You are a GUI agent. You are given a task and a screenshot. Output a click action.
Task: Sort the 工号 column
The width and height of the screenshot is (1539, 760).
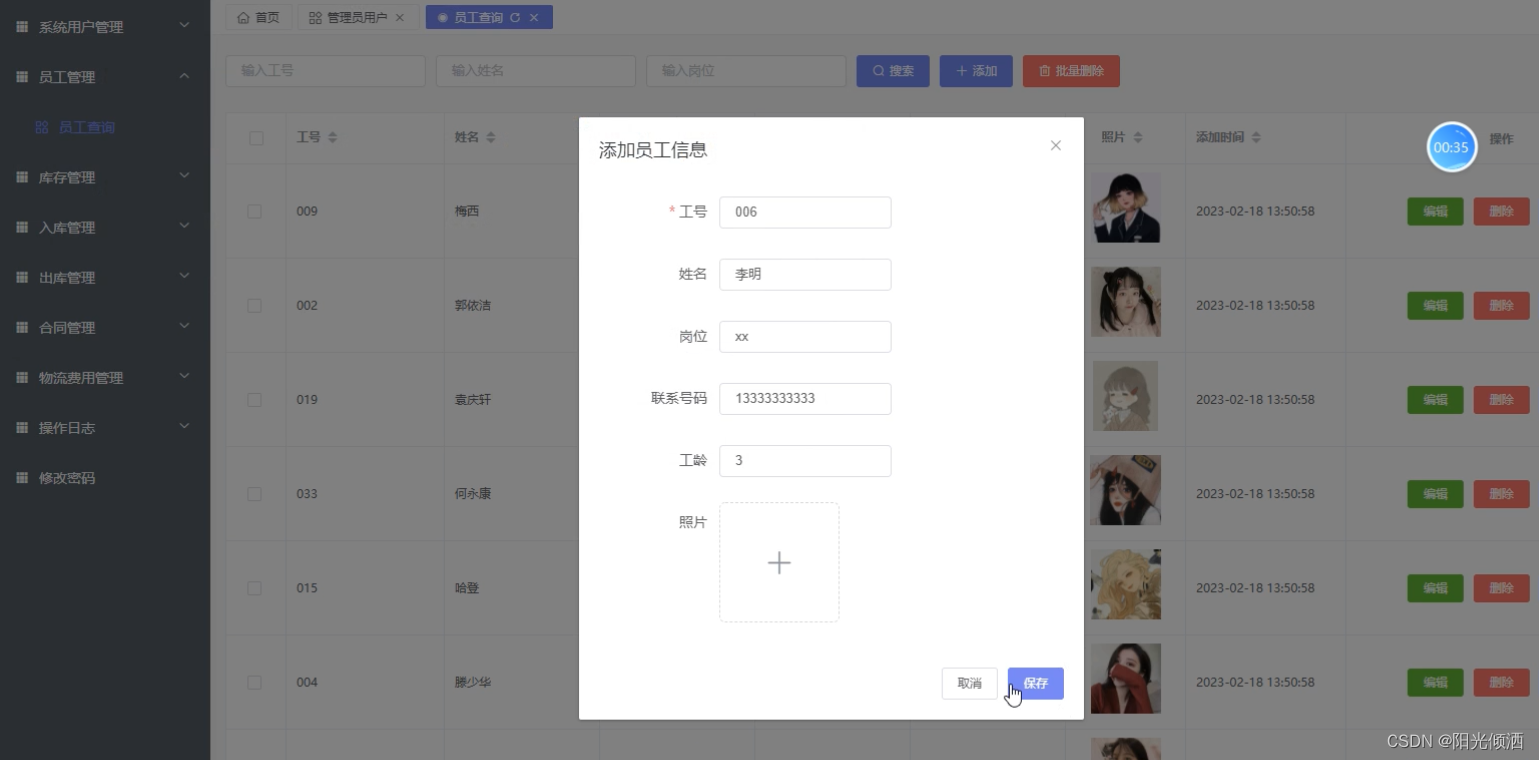(x=332, y=137)
